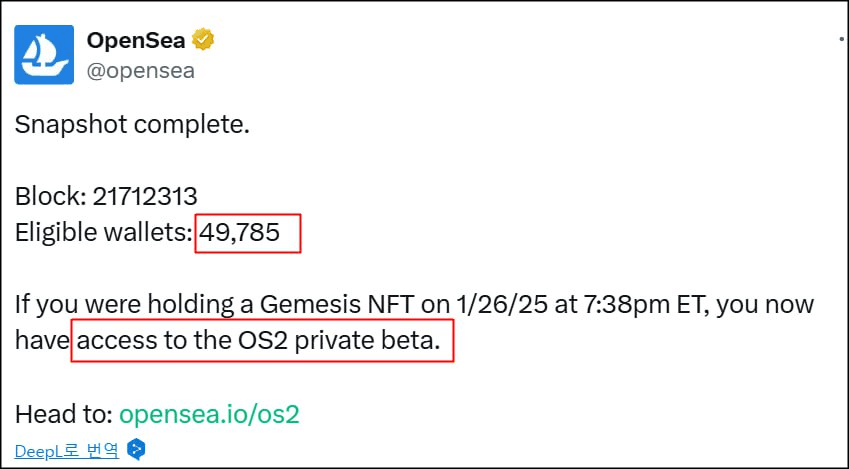849x469 pixels.
Task: Click the 'Block:' label
Action: 50,196
